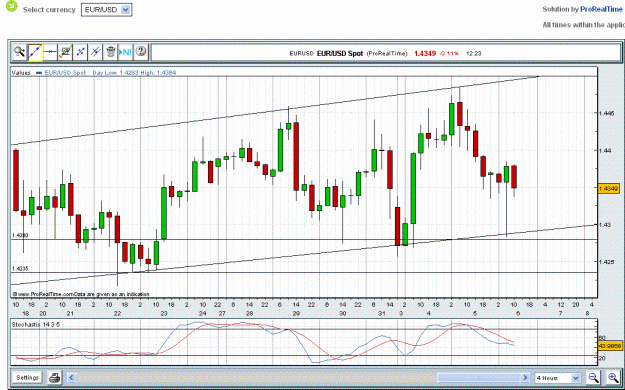Select the parallel lines tool
The width and height of the screenshot is (625, 390).
tap(96, 52)
